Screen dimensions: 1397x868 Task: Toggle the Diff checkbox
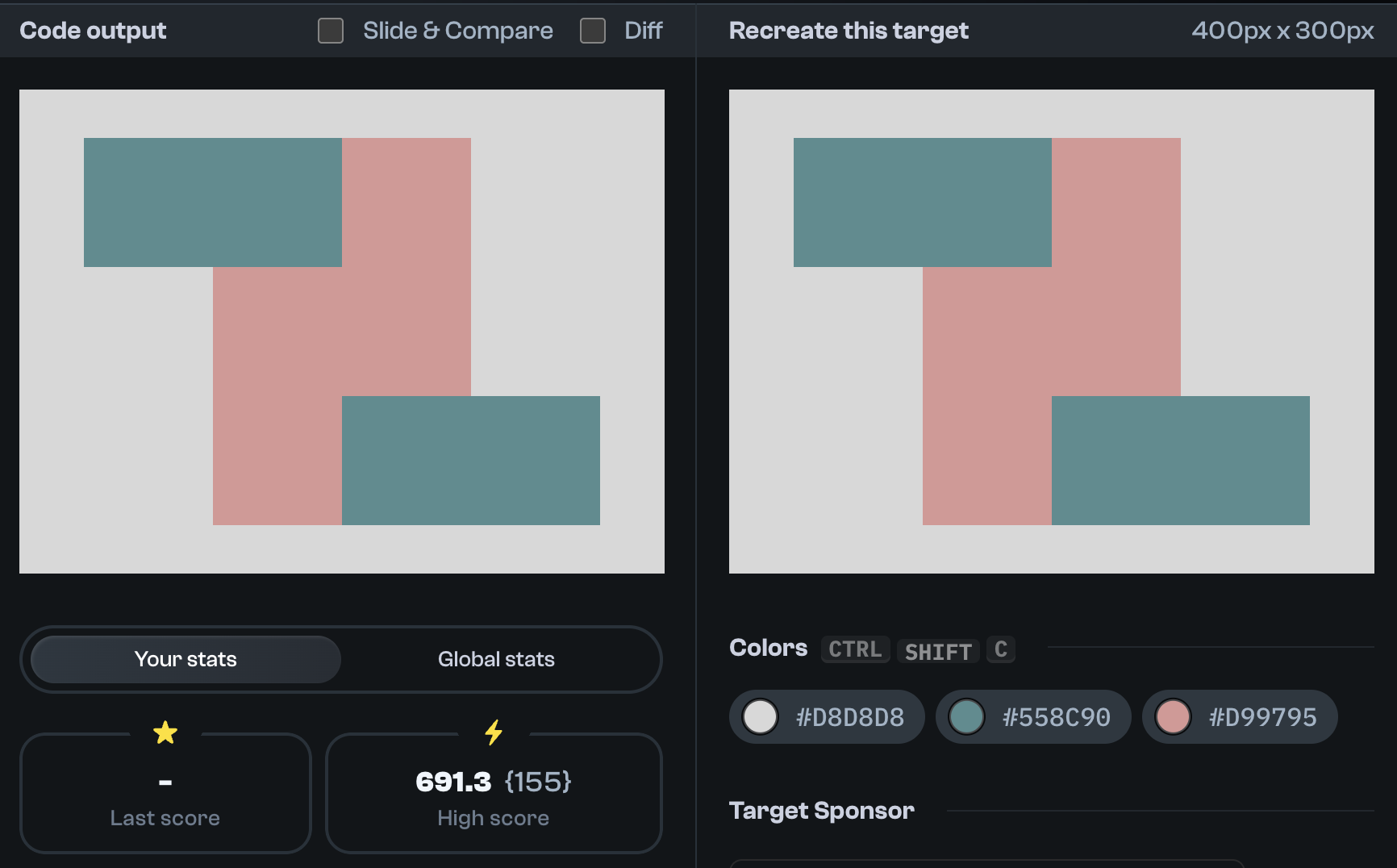(x=593, y=30)
